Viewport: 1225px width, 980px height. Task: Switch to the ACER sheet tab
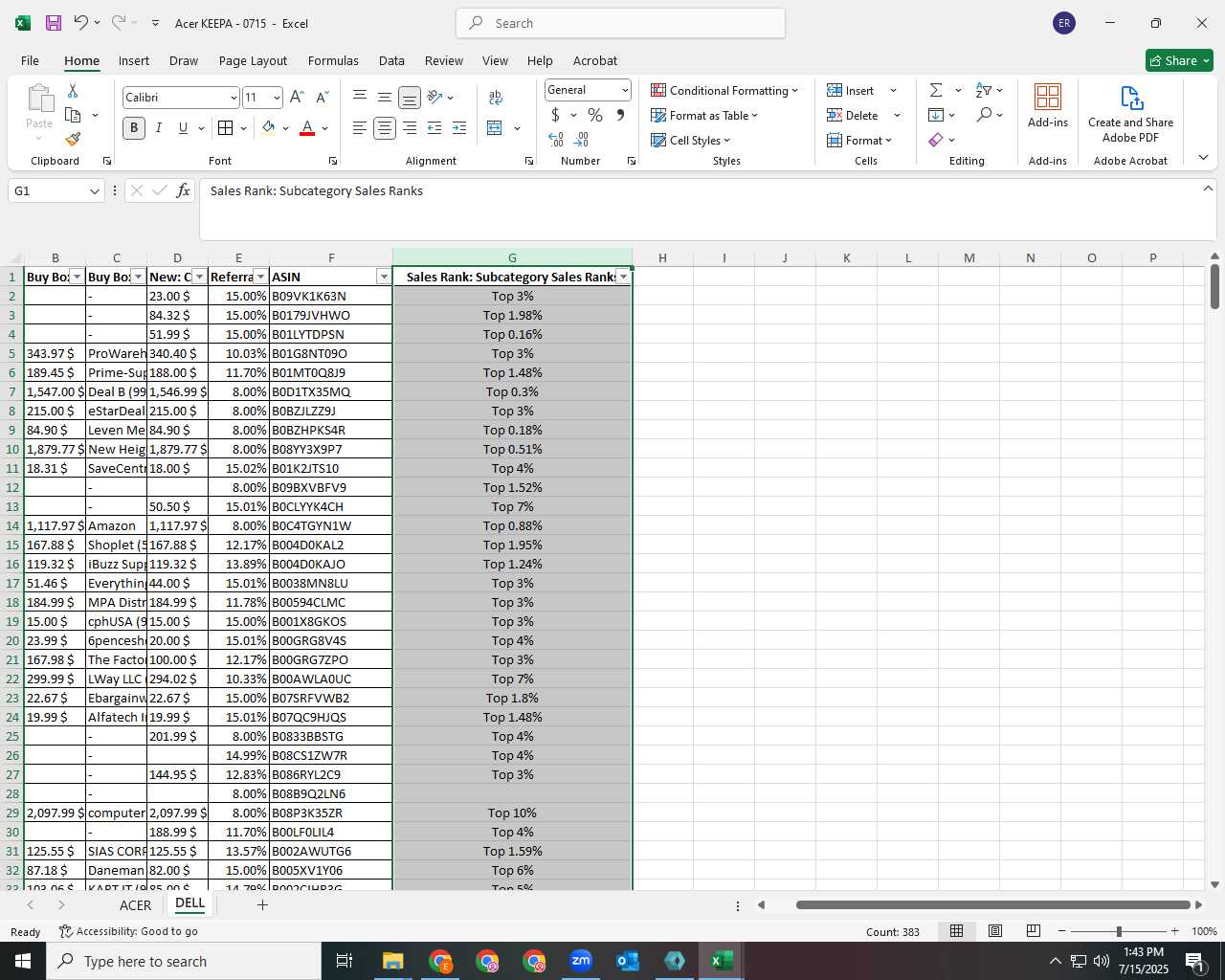click(x=135, y=905)
